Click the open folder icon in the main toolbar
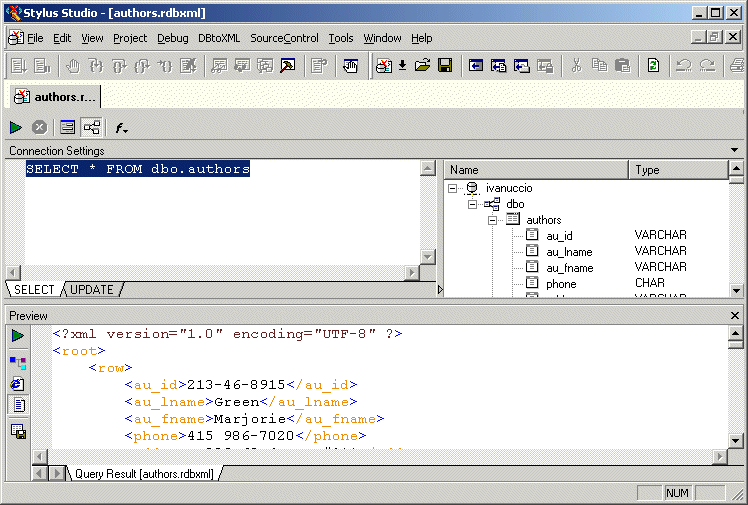This screenshot has height=505, width=748. click(422, 66)
